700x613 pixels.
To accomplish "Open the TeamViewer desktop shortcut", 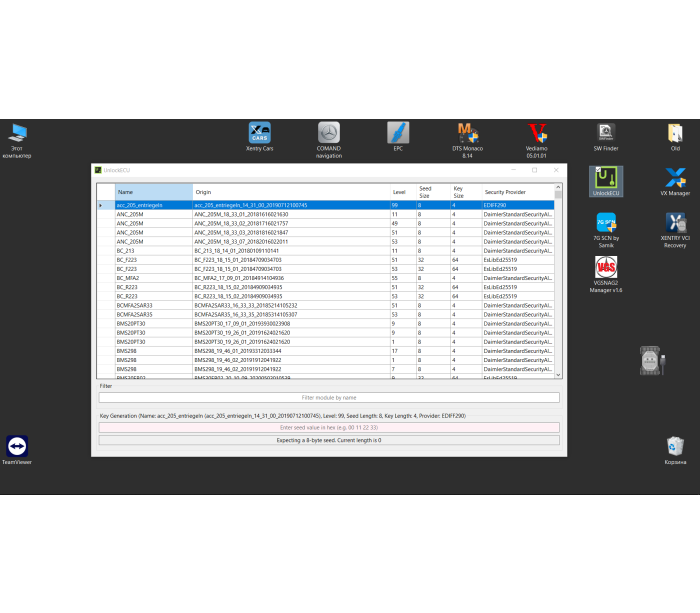I will click(17, 446).
